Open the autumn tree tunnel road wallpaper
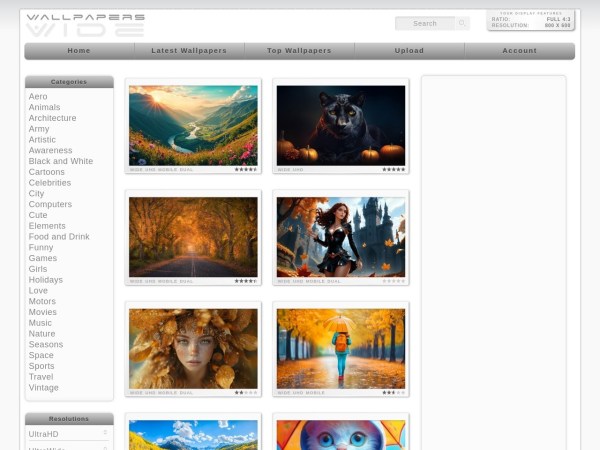The height and width of the screenshot is (450, 600). click(x=193, y=236)
